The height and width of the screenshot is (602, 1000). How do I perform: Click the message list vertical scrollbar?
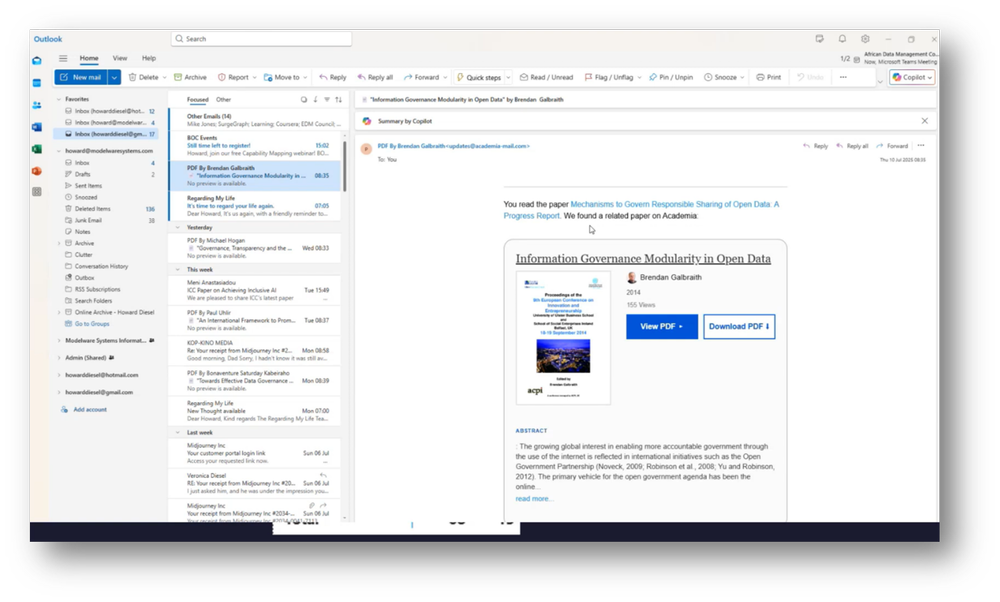coord(345,166)
